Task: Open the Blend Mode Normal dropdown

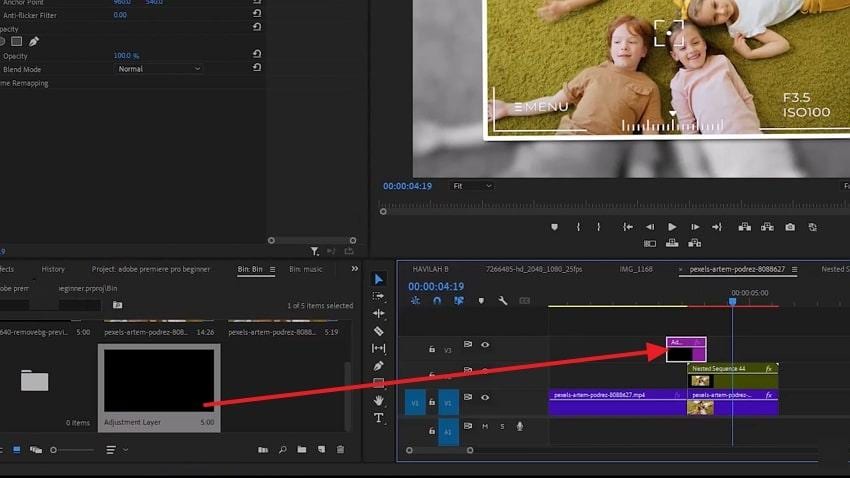Action: point(159,69)
